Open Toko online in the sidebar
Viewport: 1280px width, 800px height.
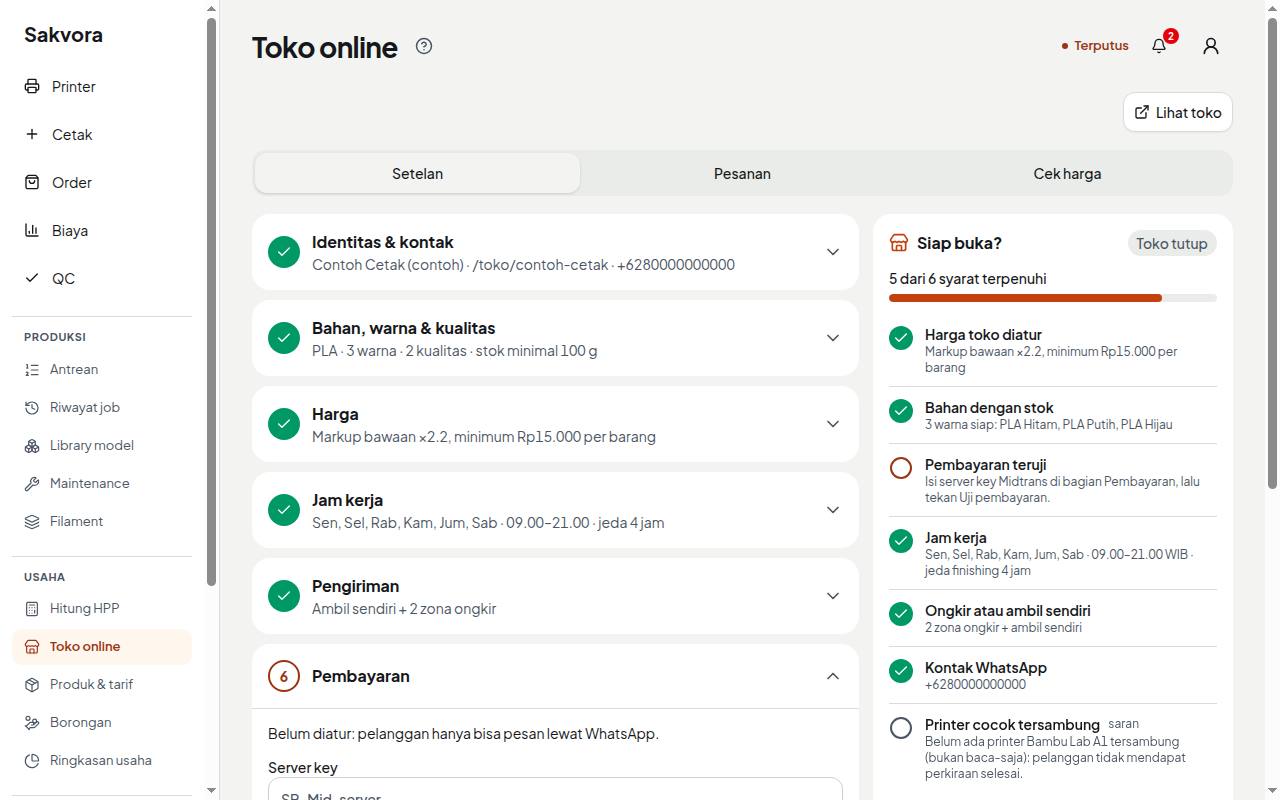(102, 647)
